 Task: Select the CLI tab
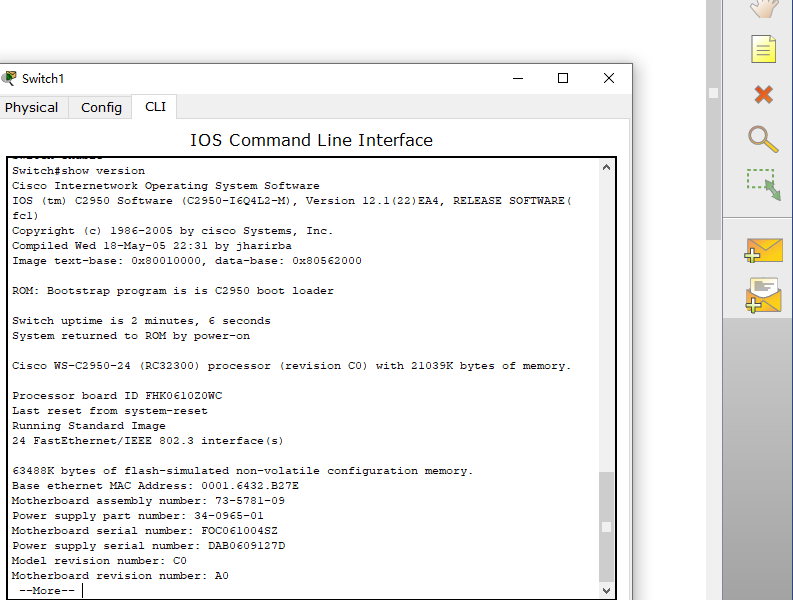155,107
